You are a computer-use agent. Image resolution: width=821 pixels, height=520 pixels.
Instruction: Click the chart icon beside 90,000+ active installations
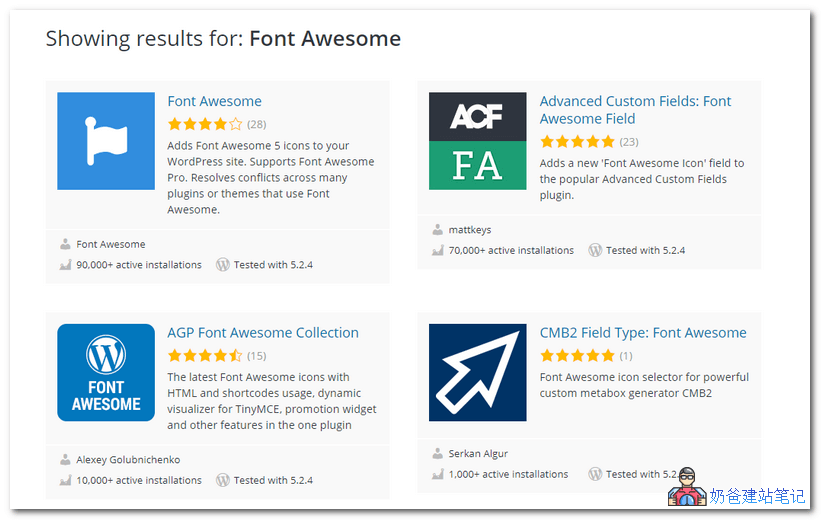[65, 265]
